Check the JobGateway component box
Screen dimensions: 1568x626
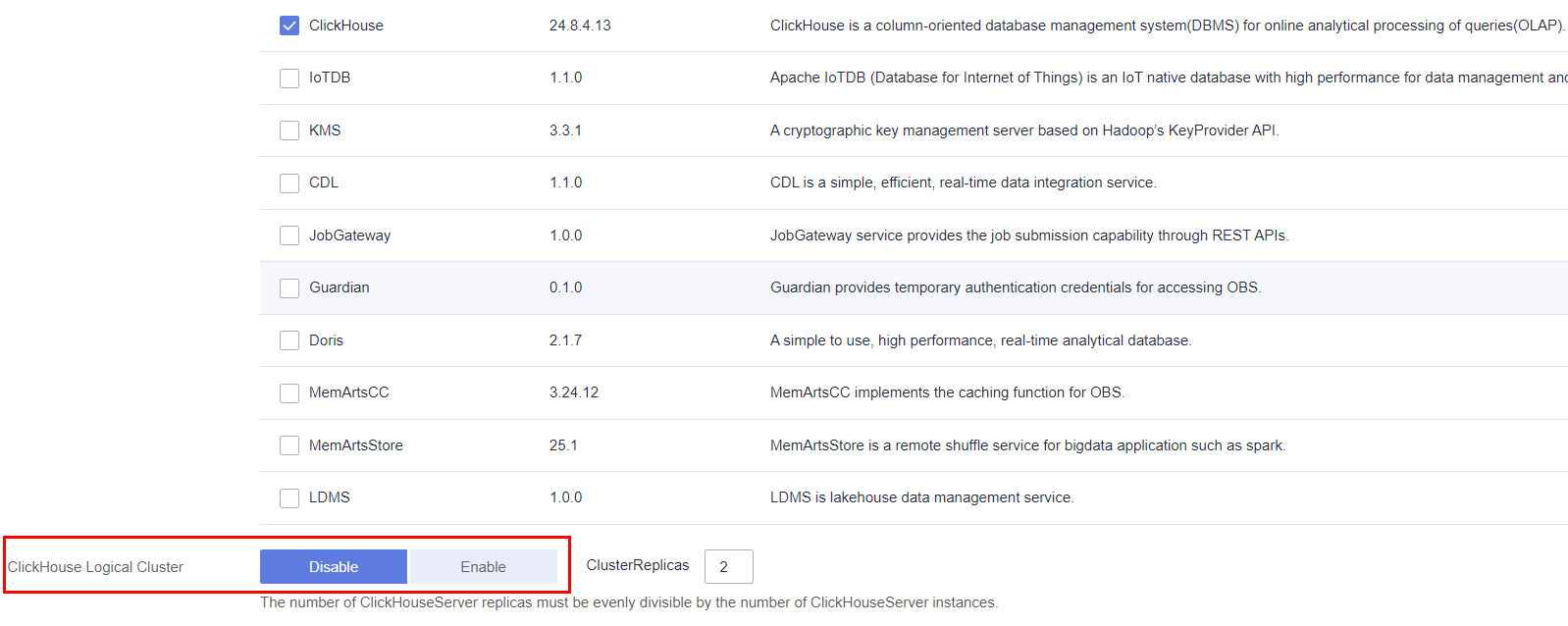289,235
